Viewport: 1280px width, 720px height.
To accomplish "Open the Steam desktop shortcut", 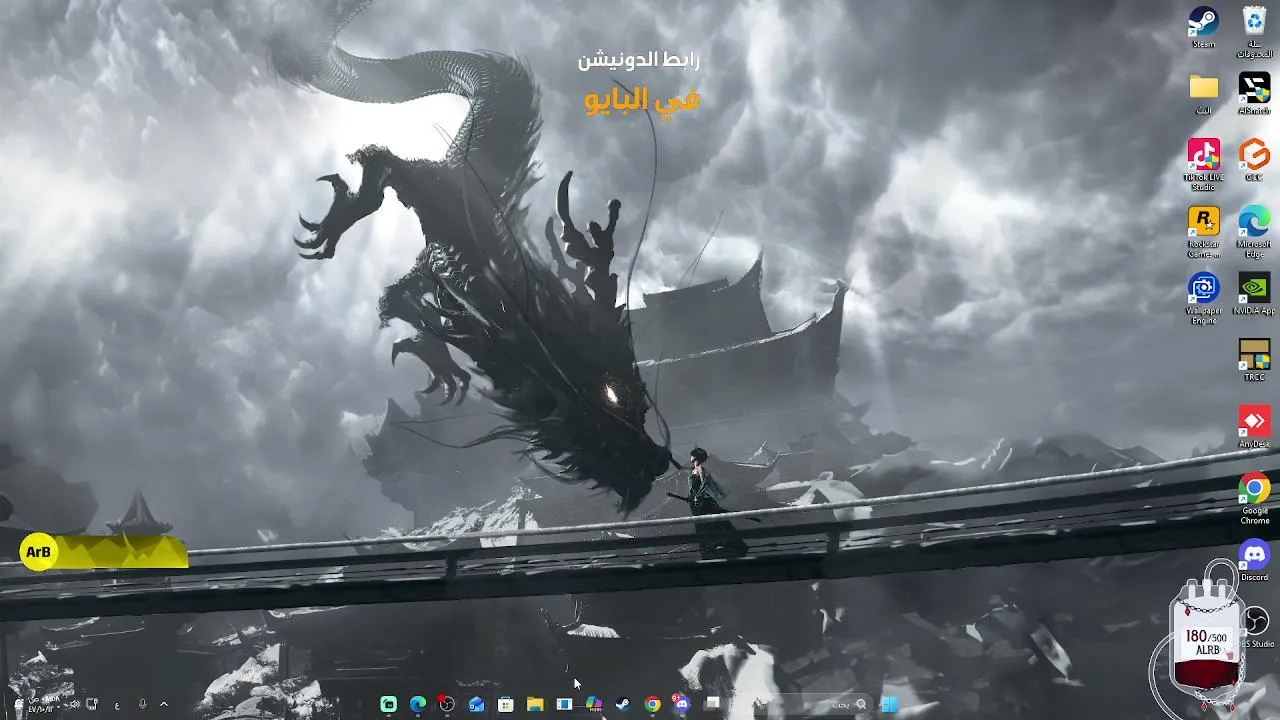I will point(1203,27).
